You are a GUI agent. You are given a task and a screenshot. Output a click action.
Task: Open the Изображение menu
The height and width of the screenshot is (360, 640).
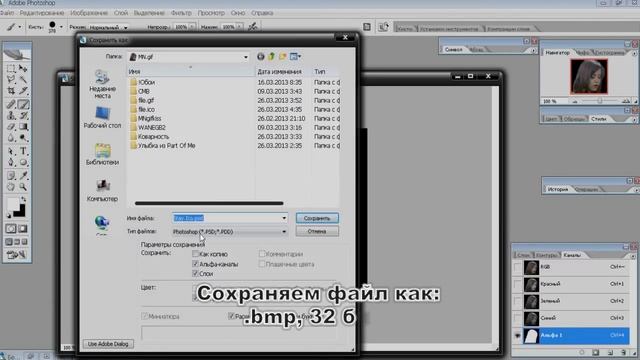(89, 13)
